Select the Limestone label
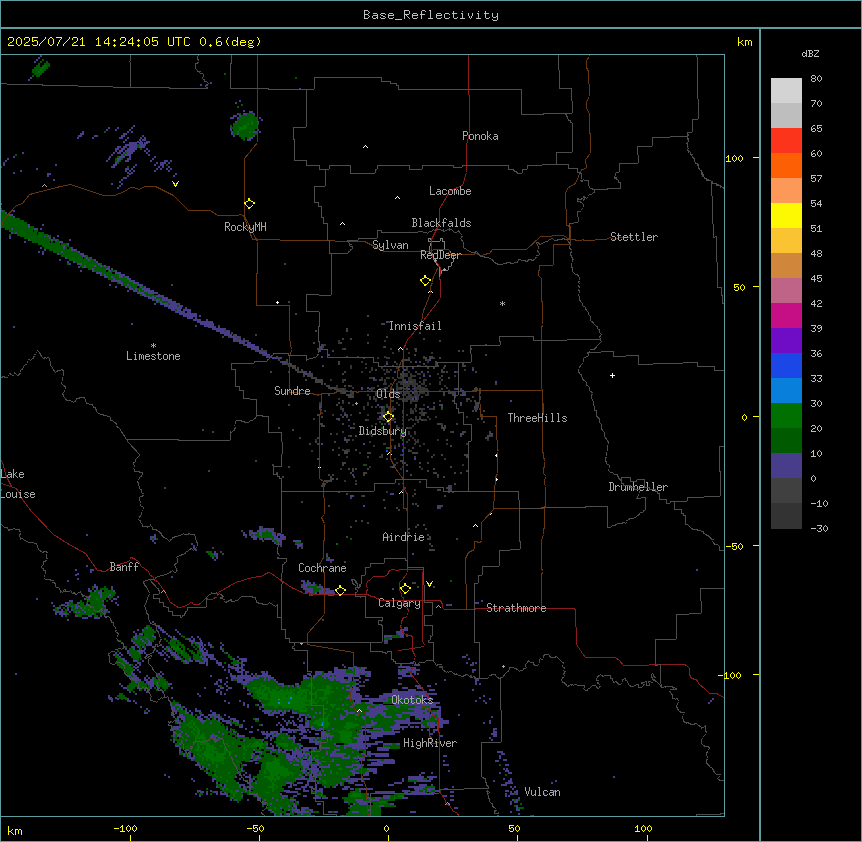Viewport: 862px width, 842px height. pyautogui.click(x=153, y=356)
